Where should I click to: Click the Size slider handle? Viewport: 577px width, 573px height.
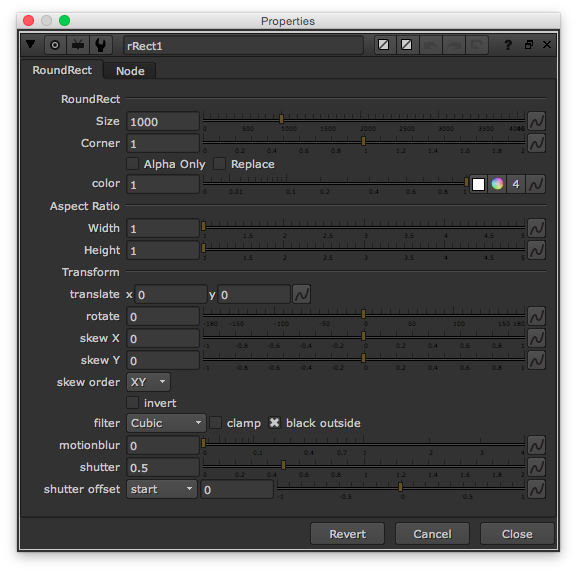(x=282, y=119)
